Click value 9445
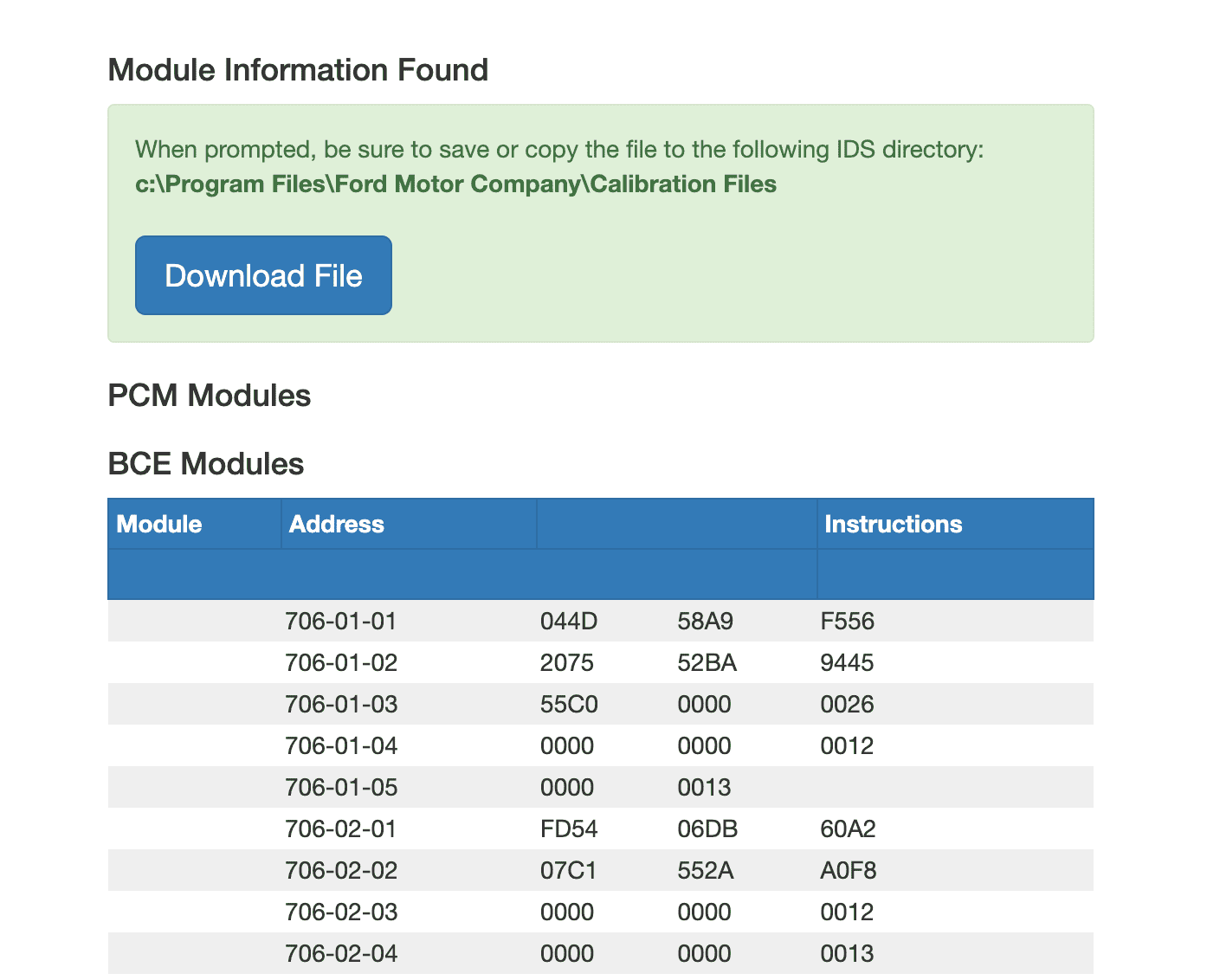Image resolution: width=1207 pixels, height=980 pixels. 847,662
